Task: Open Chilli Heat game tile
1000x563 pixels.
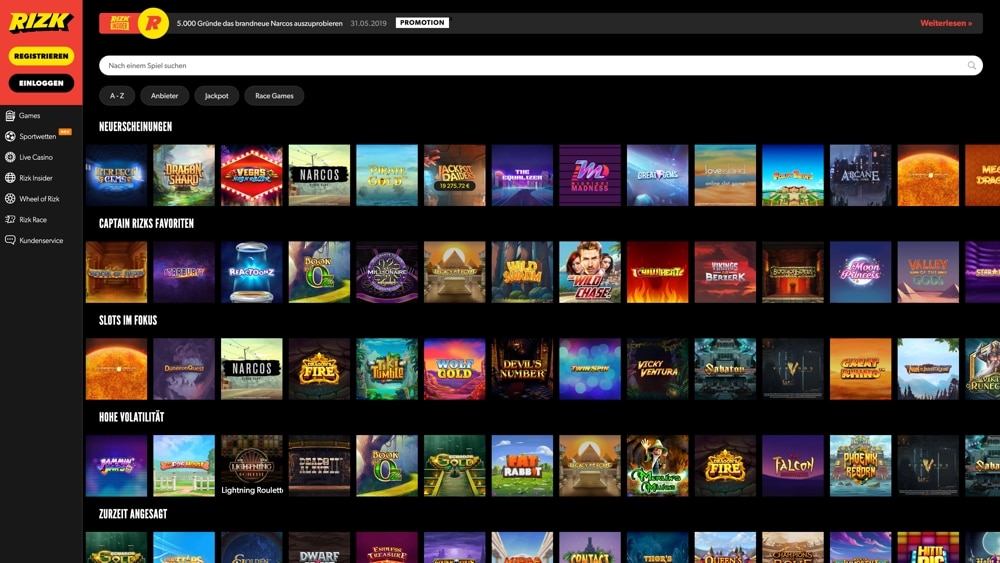Action: (x=657, y=272)
